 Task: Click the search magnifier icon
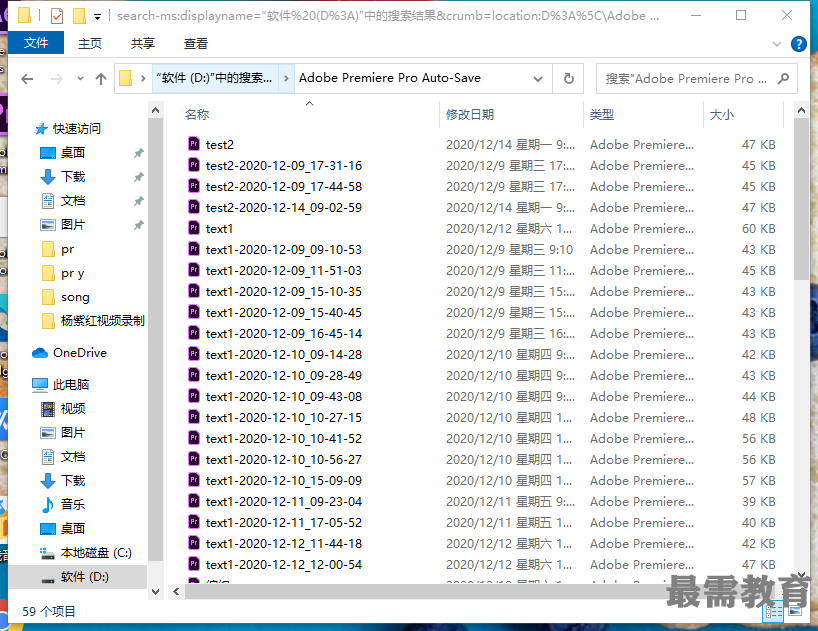pos(783,79)
